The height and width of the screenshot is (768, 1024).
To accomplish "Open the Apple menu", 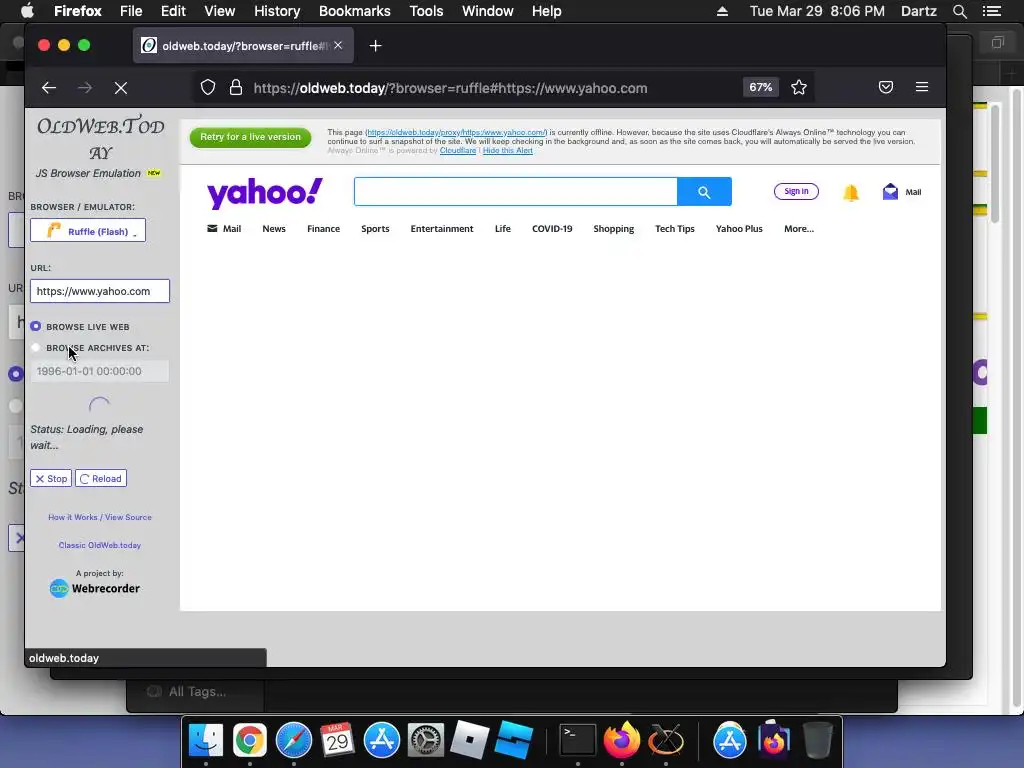I will (x=27, y=11).
